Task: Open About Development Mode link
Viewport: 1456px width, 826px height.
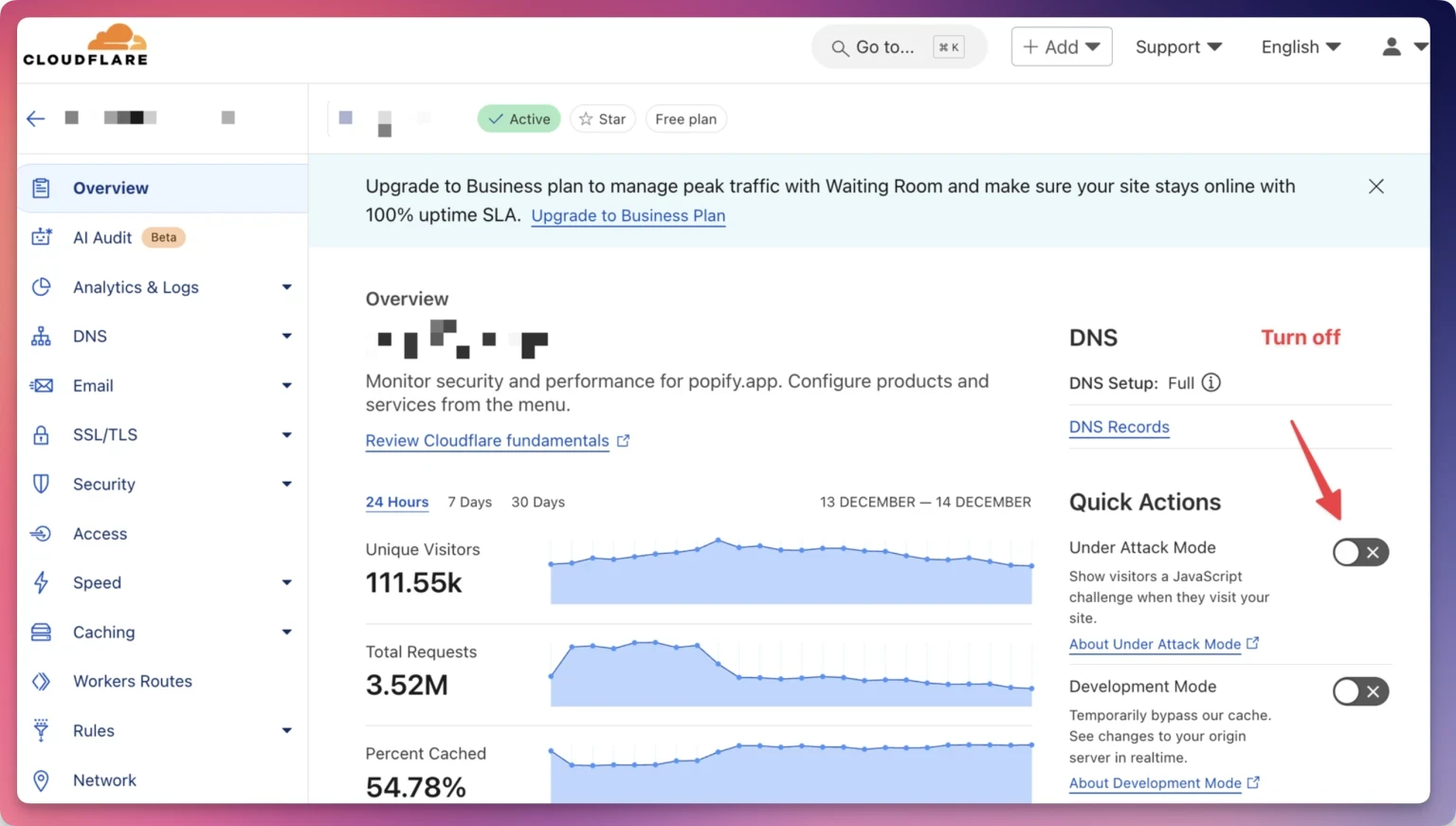Action: pos(1155,783)
